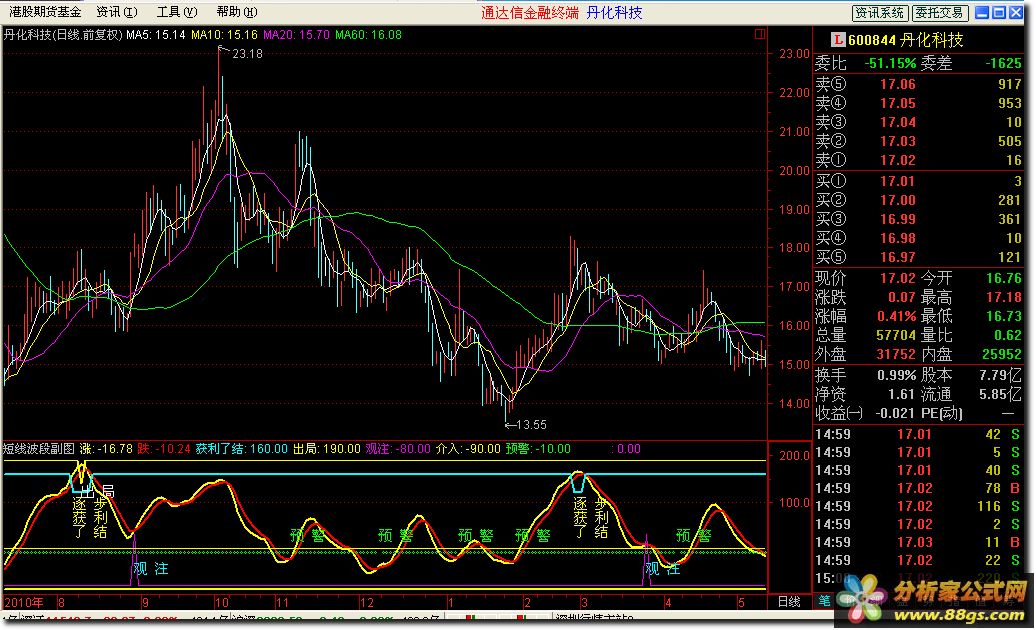Click the 委差 -1625 value

(1003, 63)
